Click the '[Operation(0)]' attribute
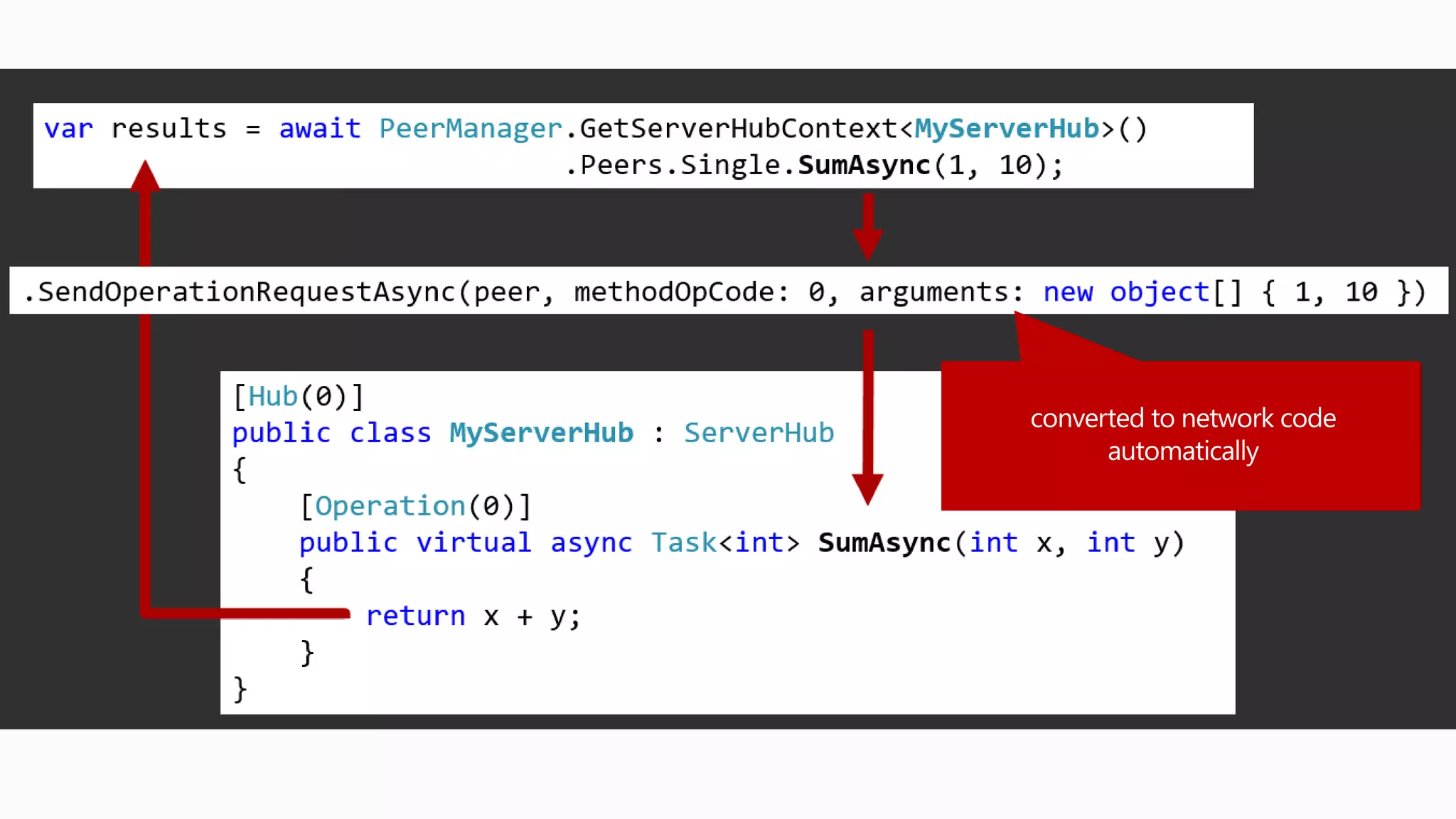This screenshot has width=1456, height=819. tap(415, 506)
